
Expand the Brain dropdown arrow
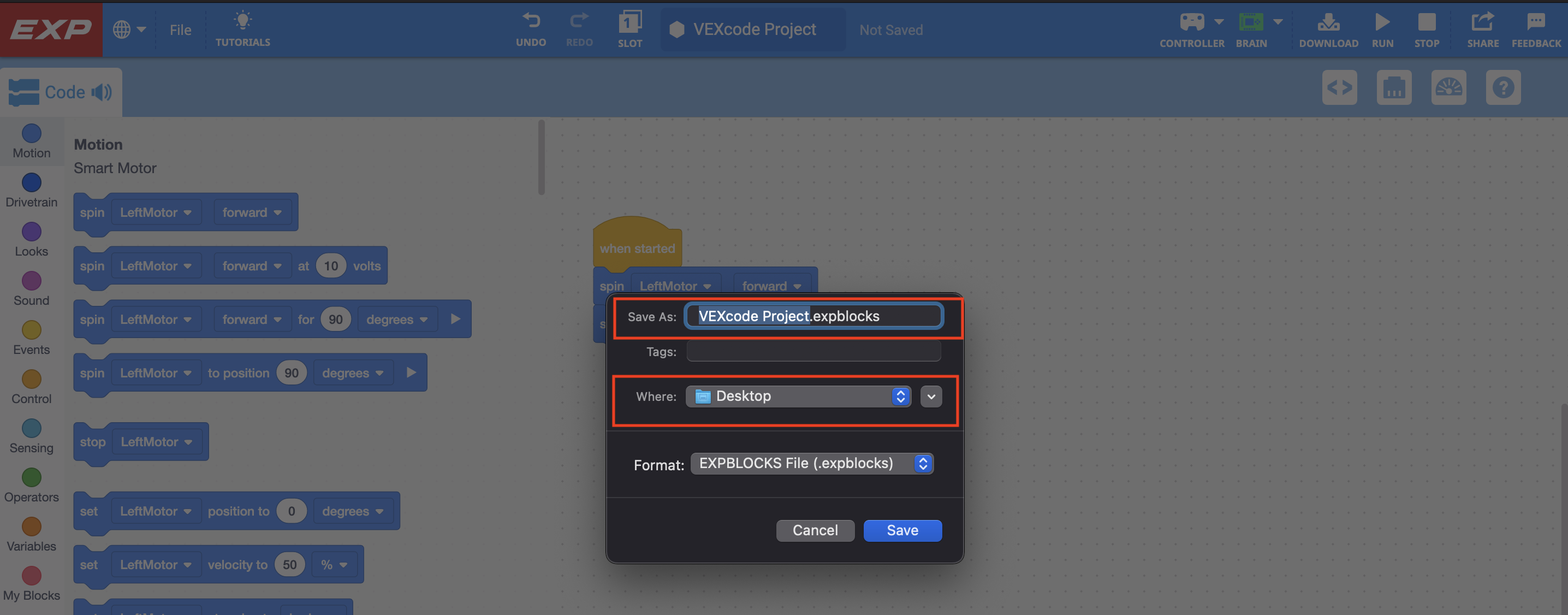[1278, 22]
